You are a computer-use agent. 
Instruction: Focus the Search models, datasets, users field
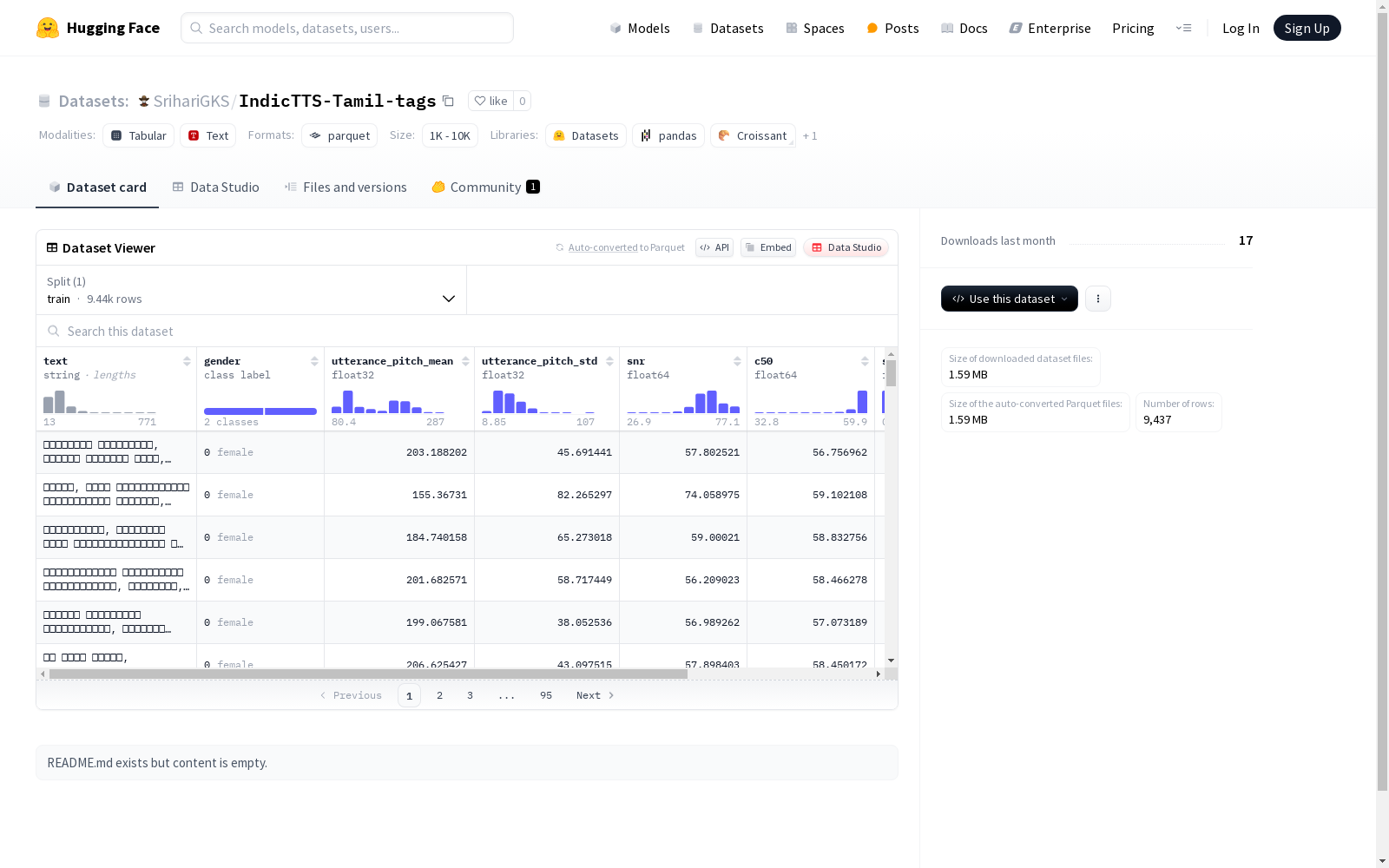point(347,28)
